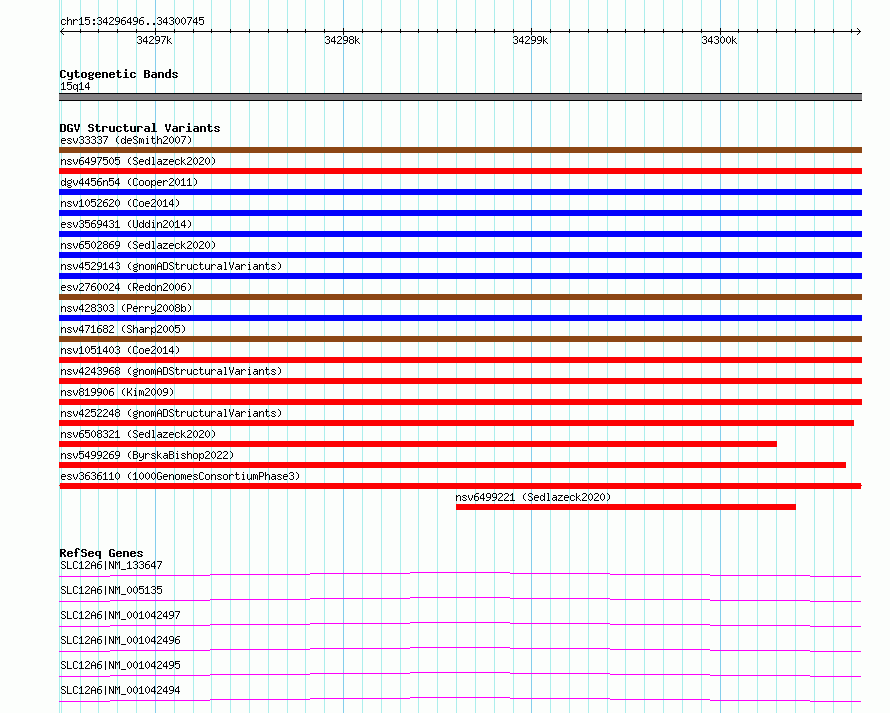Open the short nsv6499221 (Sedlazeck2020) label
Viewport: 890px width, 713px height.
[x=533, y=497]
